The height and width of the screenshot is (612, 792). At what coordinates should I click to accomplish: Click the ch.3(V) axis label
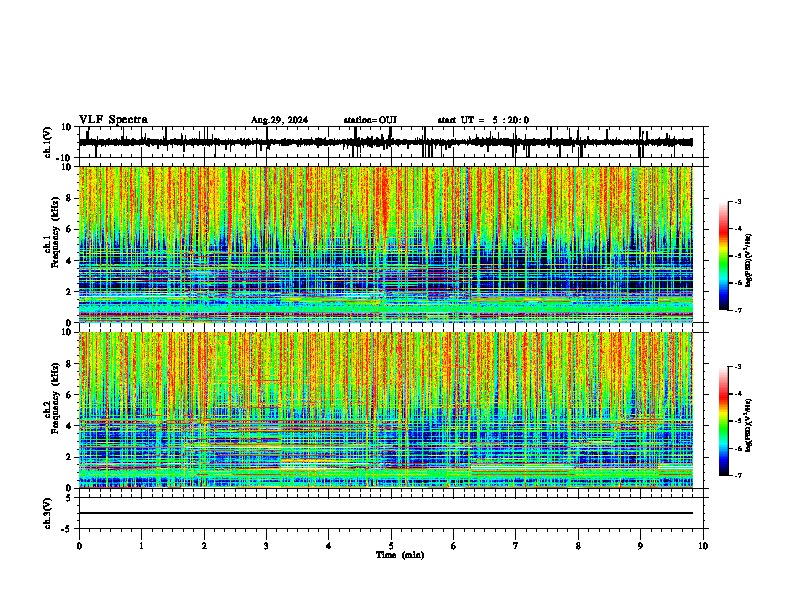[x=48, y=513]
